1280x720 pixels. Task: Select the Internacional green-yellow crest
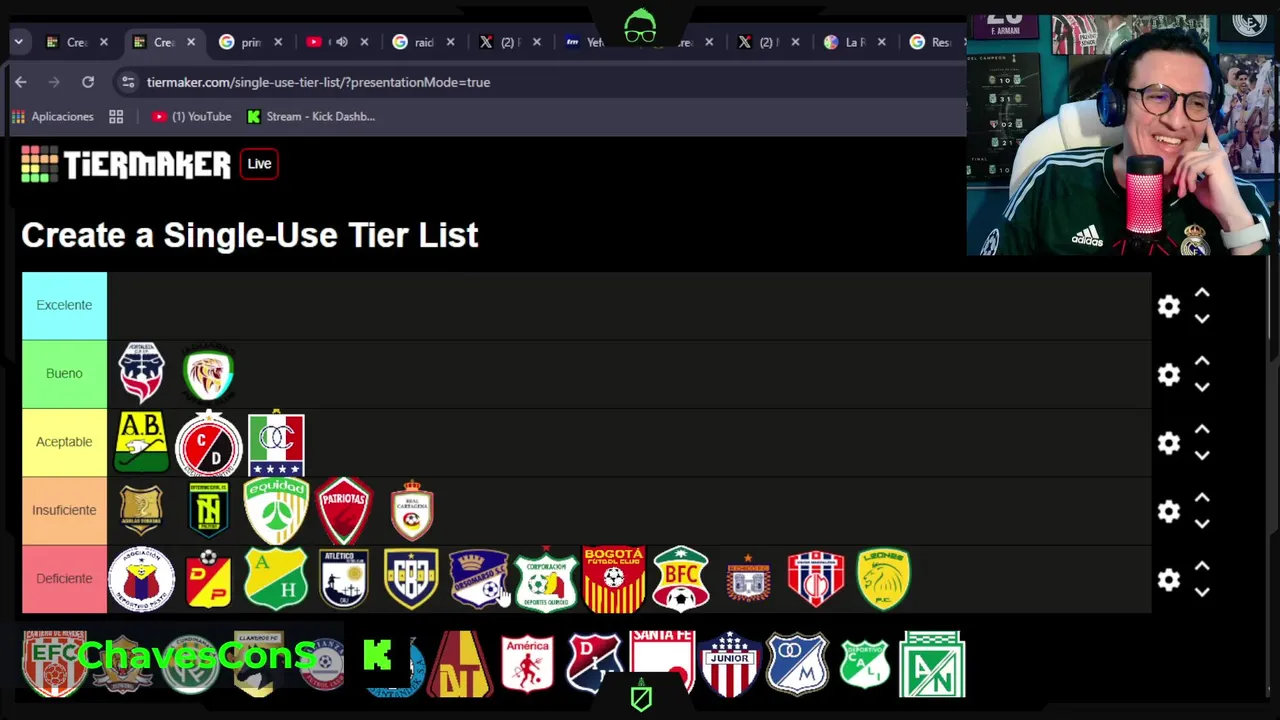tap(209, 510)
